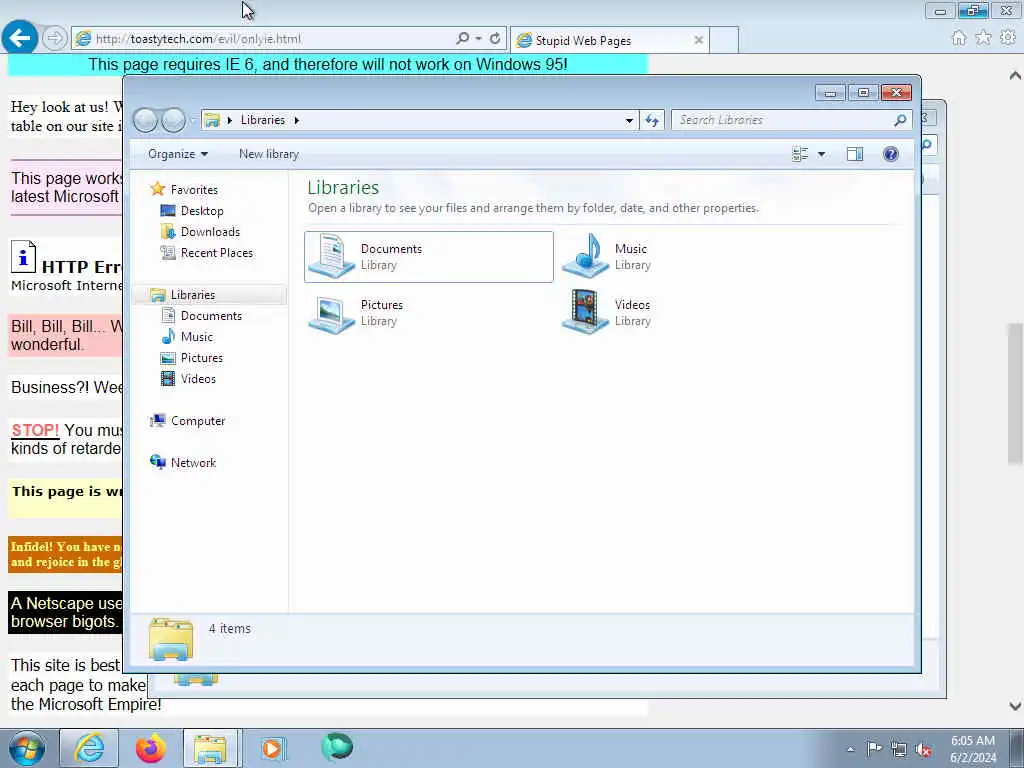
Task: Click the Libraries heading in content pane
Action: coord(343,187)
